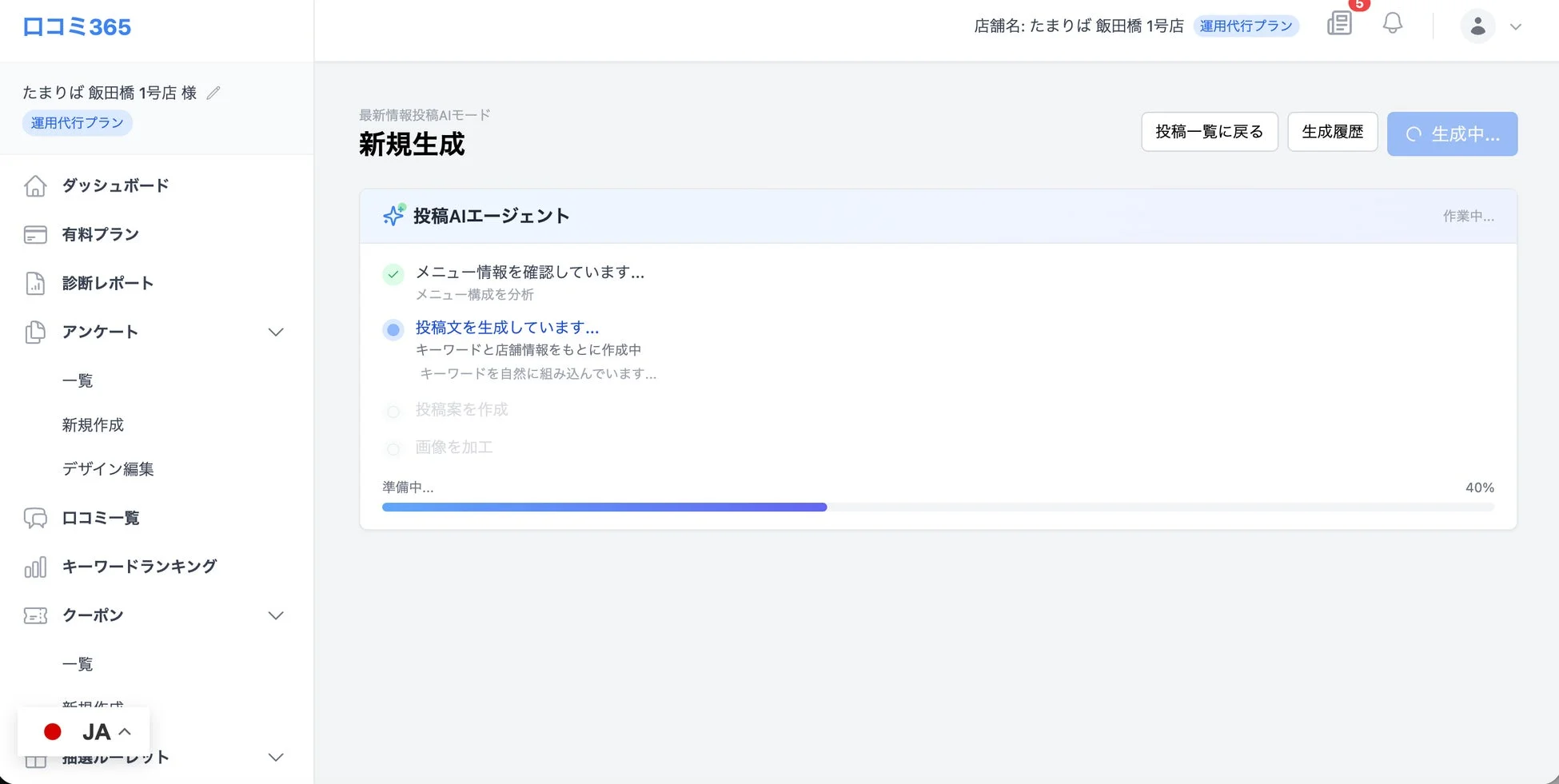Select the 有料プラン sidebar icon
The height and width of the screenshot is (784, 1559).
[35, 234]
